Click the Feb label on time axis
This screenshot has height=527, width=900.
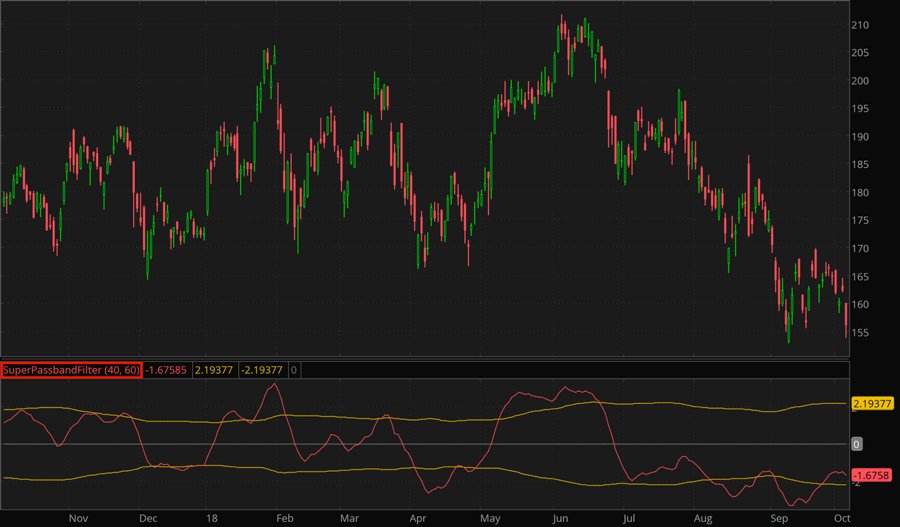pyautogui.click(x=284, y=519)
